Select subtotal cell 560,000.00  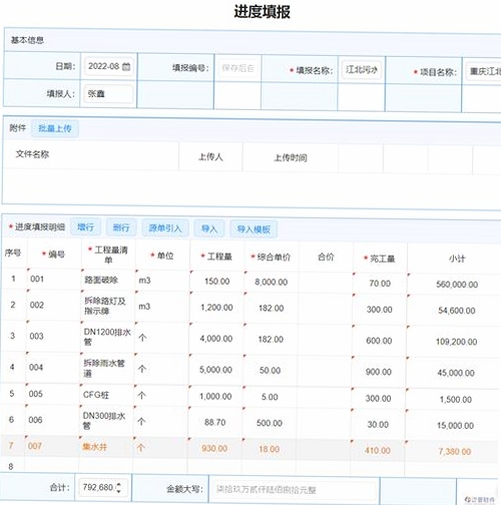457,284
